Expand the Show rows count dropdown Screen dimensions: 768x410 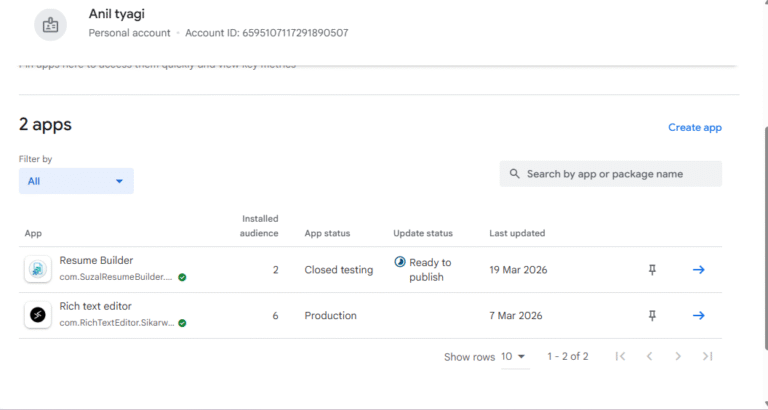(x=514, y=356)
